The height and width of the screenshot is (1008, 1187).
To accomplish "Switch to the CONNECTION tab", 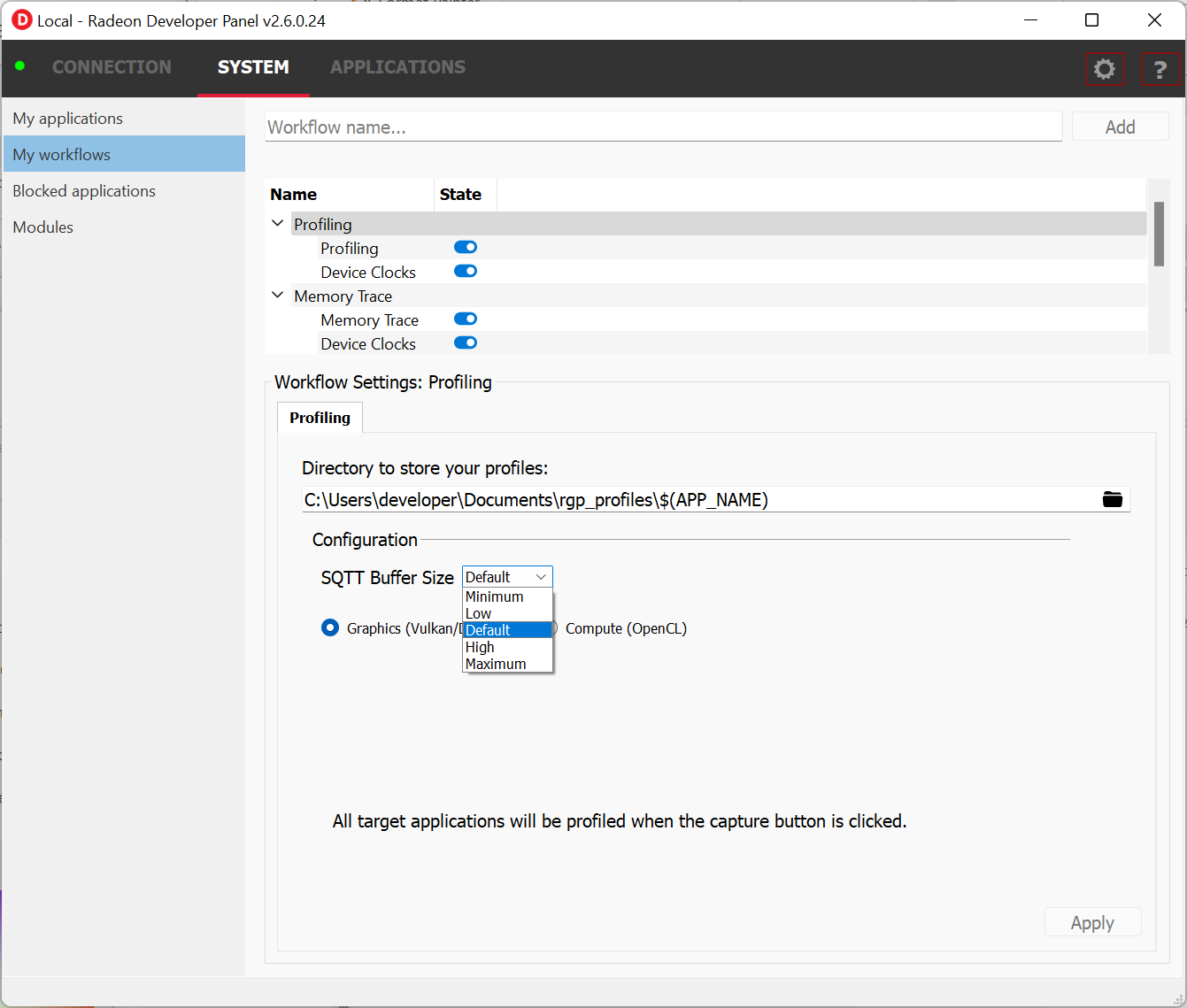I will click(x=112, y=67).
